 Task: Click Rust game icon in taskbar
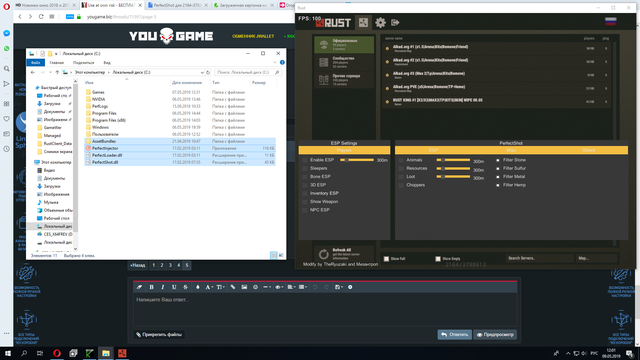click(x=122, y=353)
